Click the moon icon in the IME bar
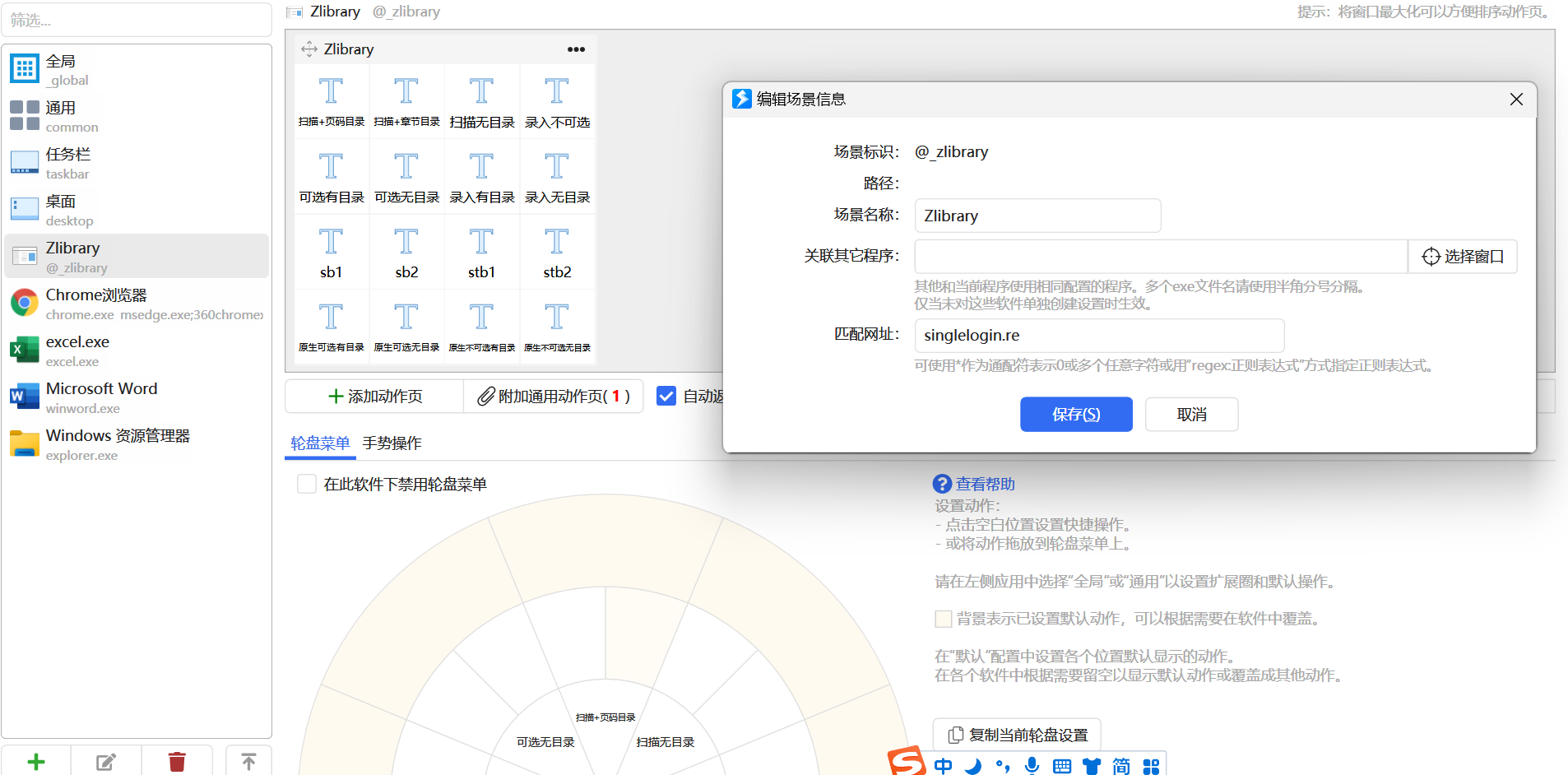Image resolution: width=1568 pixels, height=775 pixels. (x=973, y=766)
